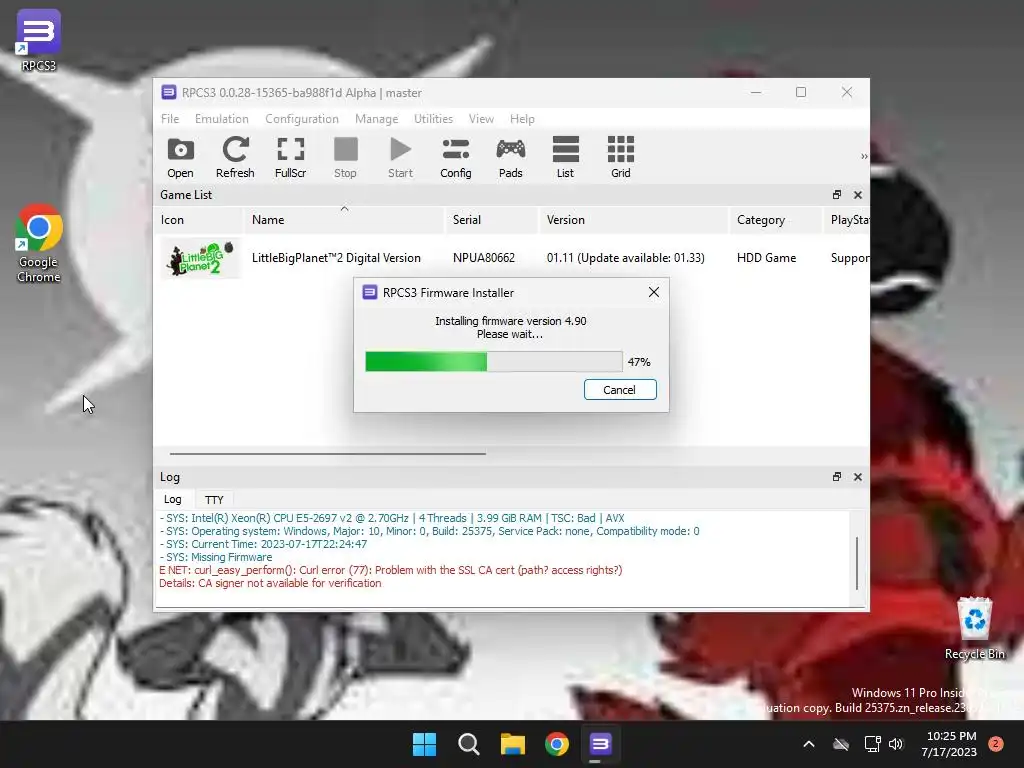Image resolution: width=1024 pixels, height=768 pixels.
Task: Open the Emulation menu
Action: 221,119
